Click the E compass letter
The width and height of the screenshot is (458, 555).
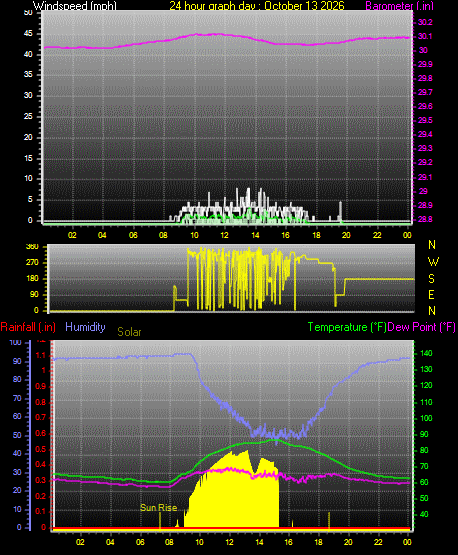(431, 294)
